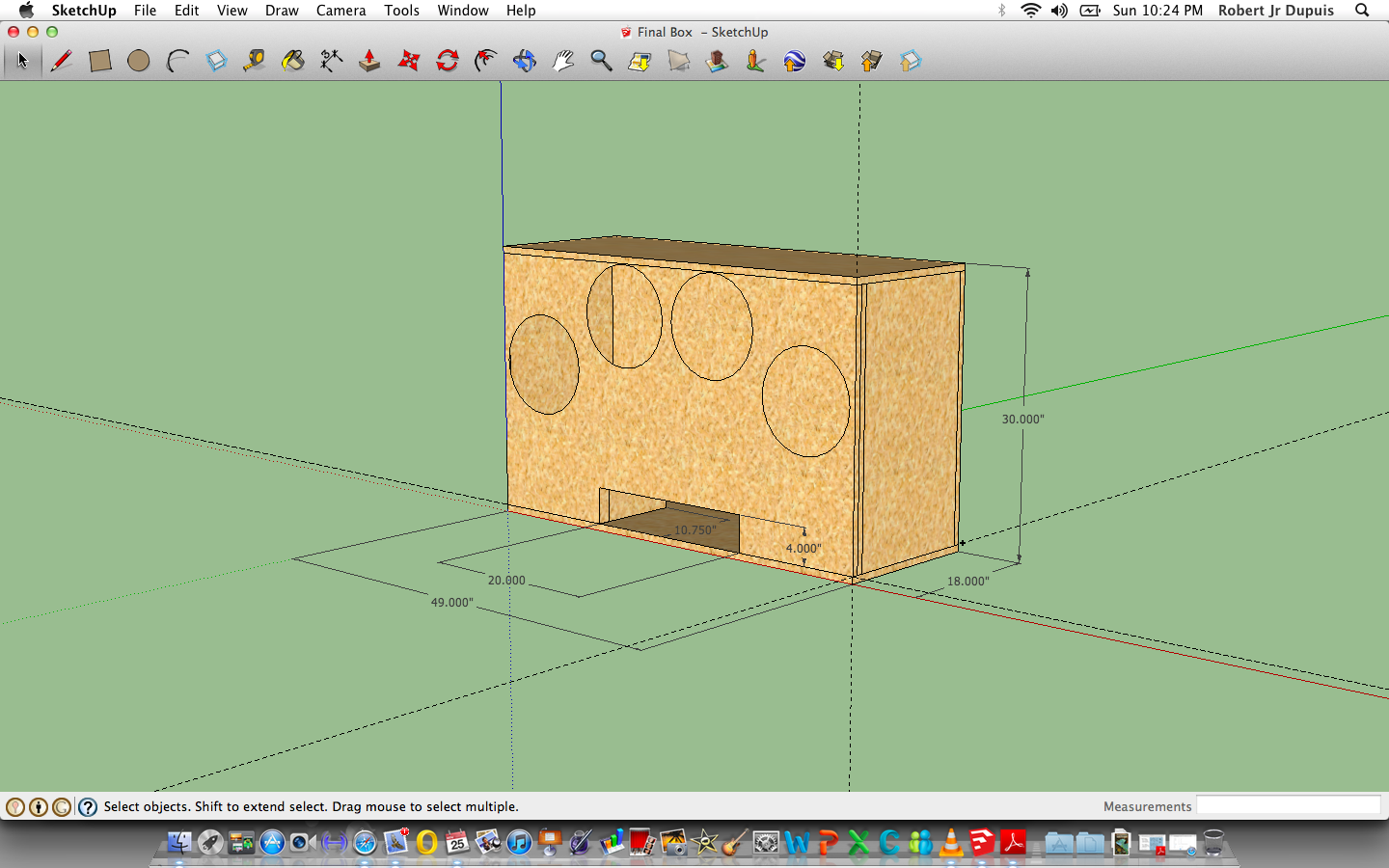The height and width of the screenshot is (868, 1389).
Task: Select the Eraser tool
Action: (x=216, y=62)
